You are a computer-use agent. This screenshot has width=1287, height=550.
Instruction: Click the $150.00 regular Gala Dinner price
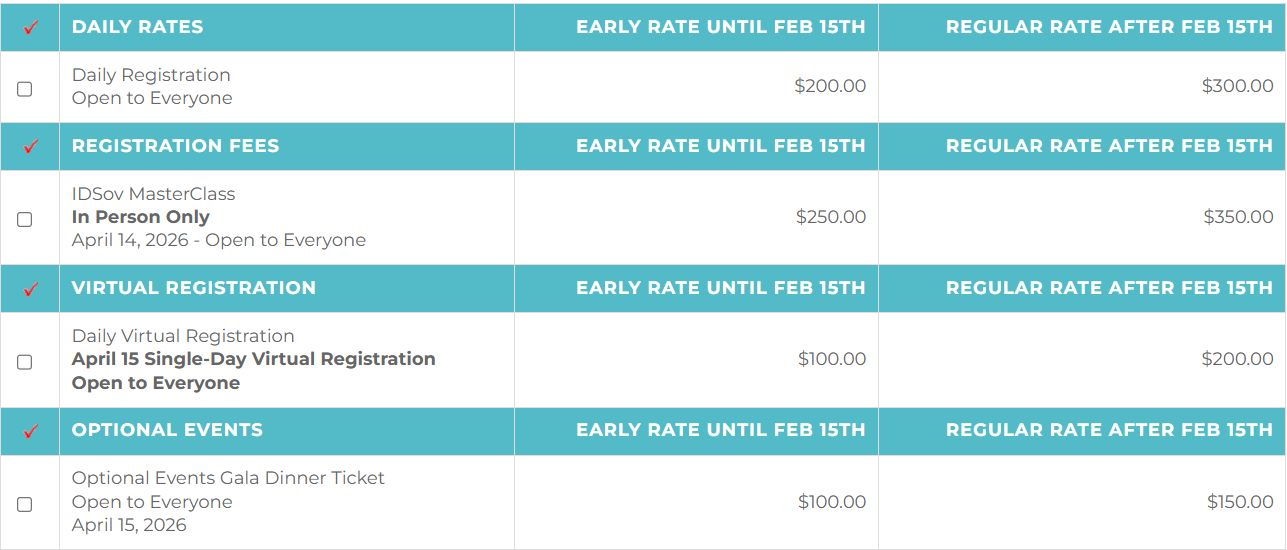point(1240,502)
